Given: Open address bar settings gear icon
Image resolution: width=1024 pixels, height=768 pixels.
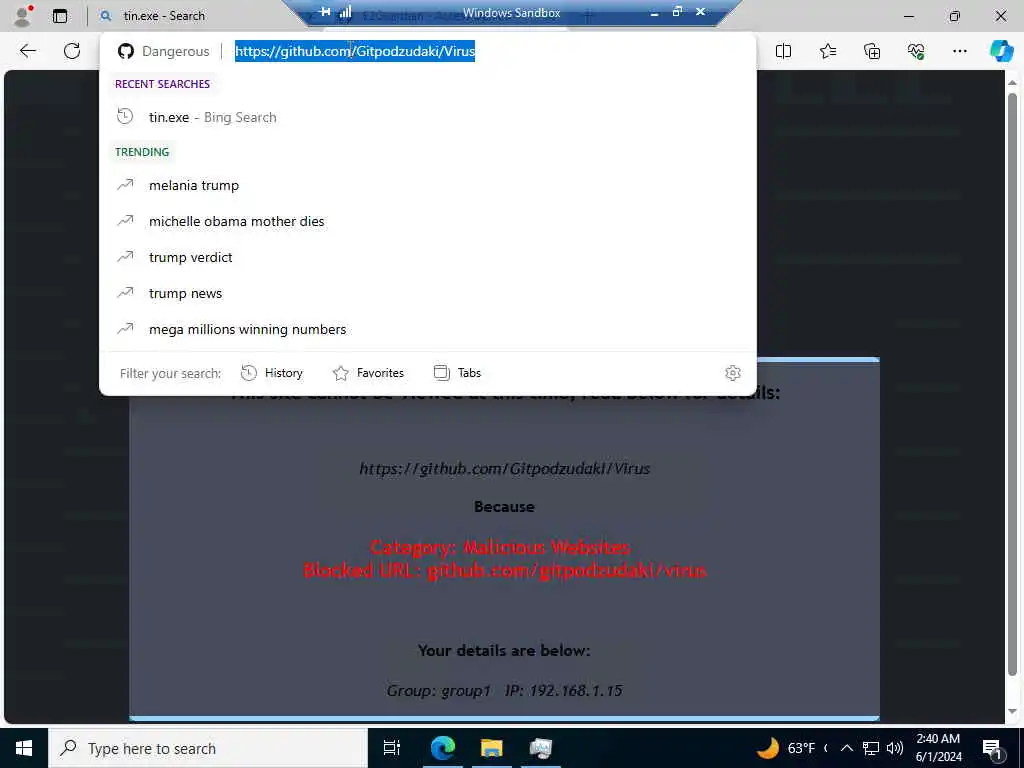Looking at the screenshot, I should pos(733,373).
